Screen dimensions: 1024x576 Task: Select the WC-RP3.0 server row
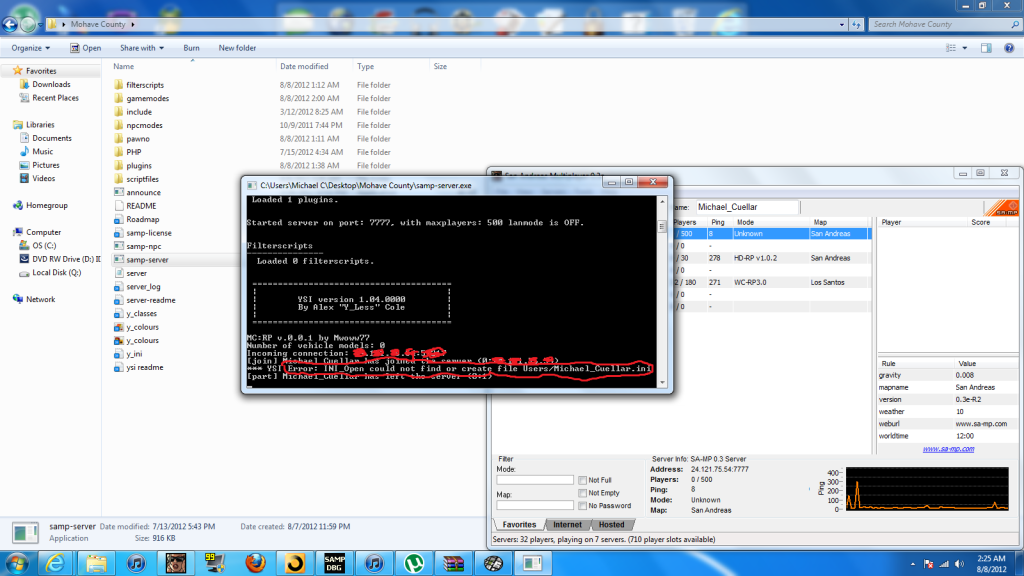click(772, 282)
